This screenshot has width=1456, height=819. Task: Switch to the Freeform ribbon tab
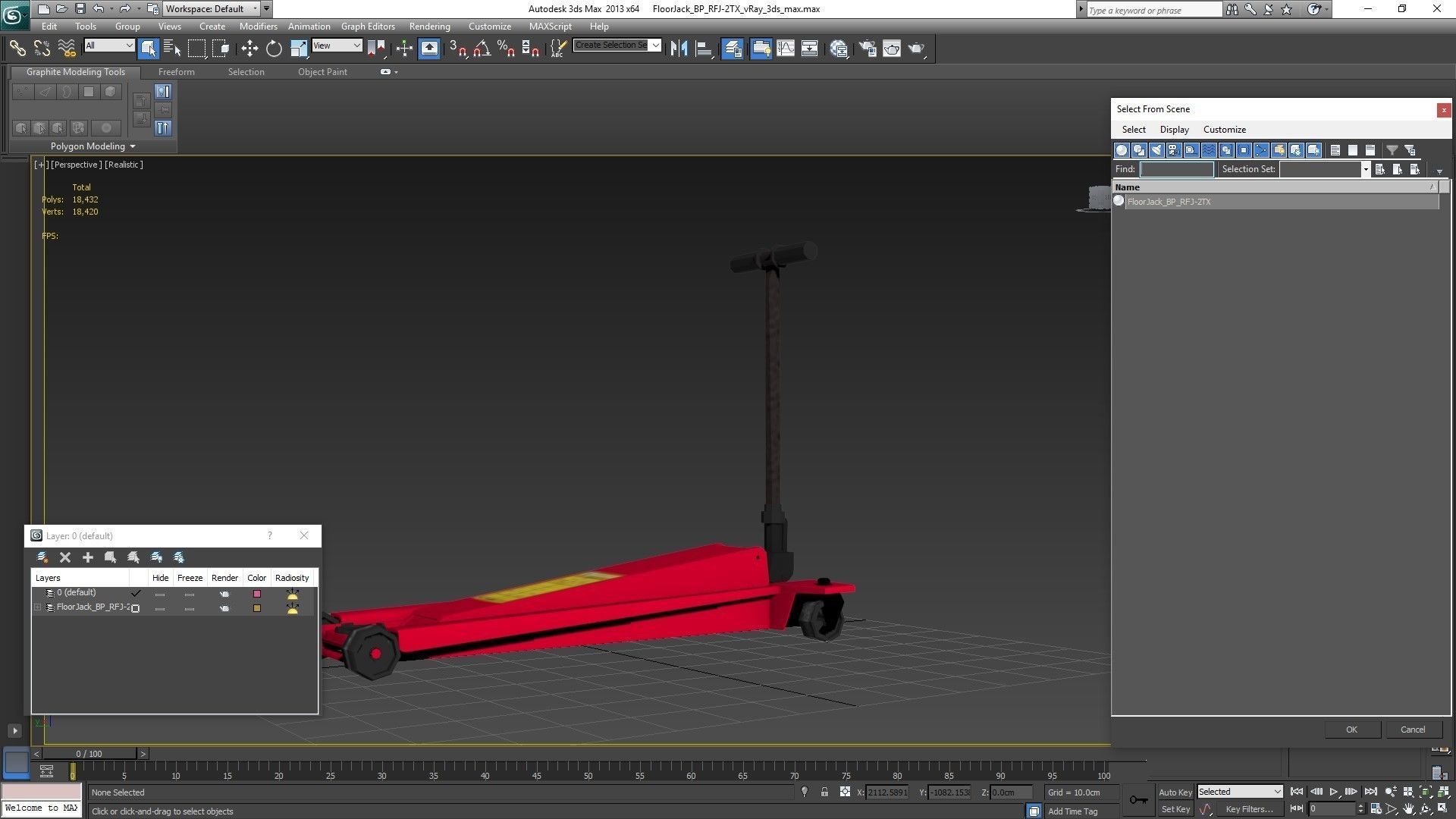pos(176,71)
